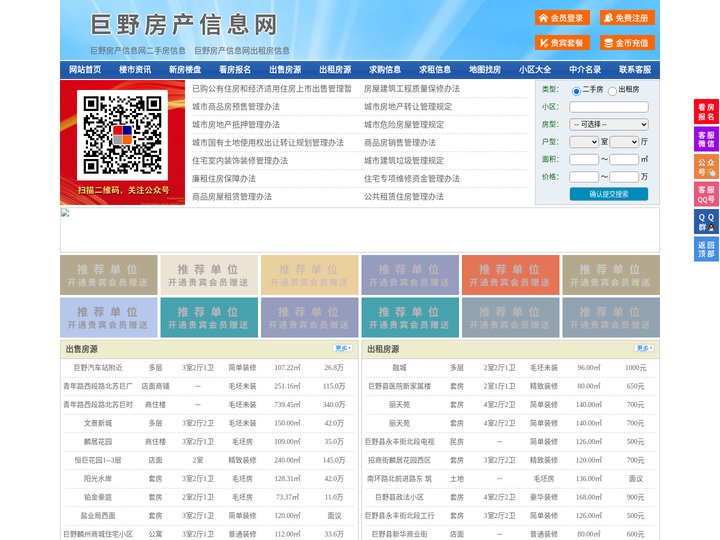Open the 地图找房 navigation item
Viewport: 720px width, 540px height.
pos(485,70)
